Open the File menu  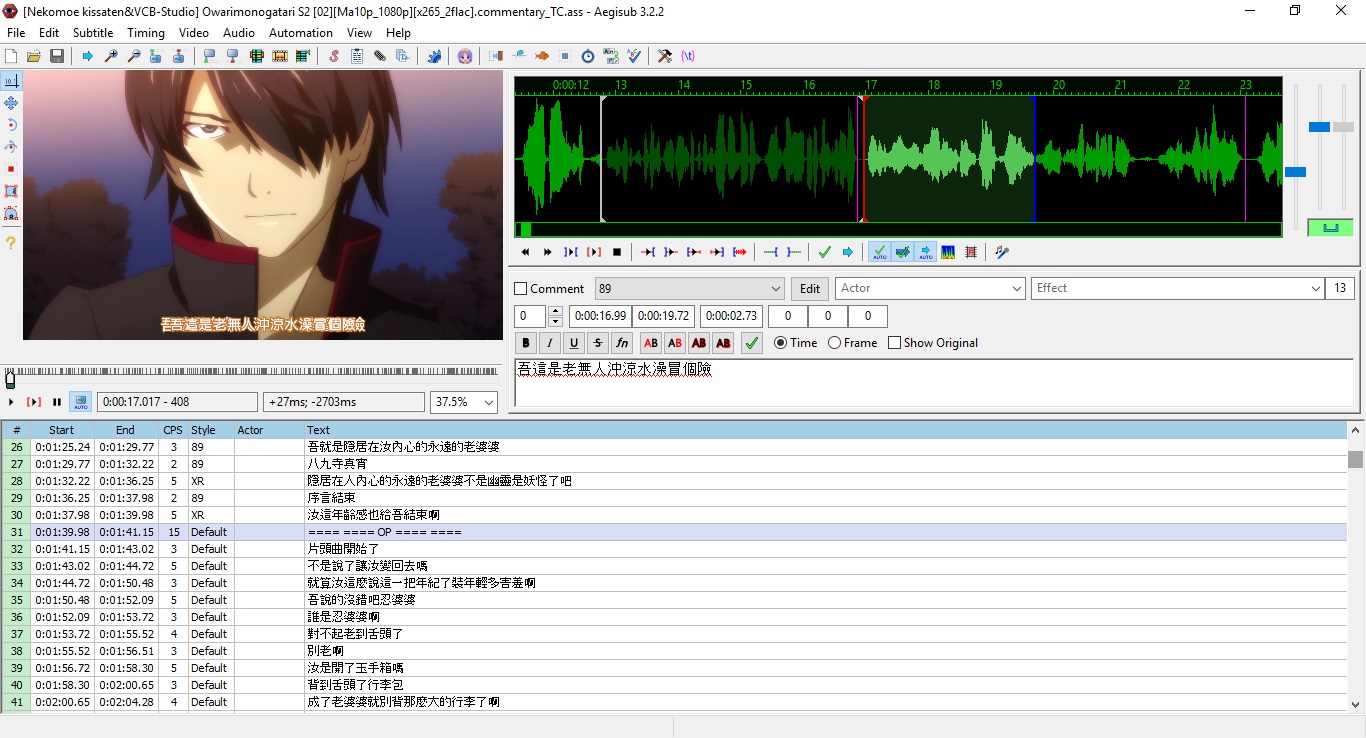[16, 33]
